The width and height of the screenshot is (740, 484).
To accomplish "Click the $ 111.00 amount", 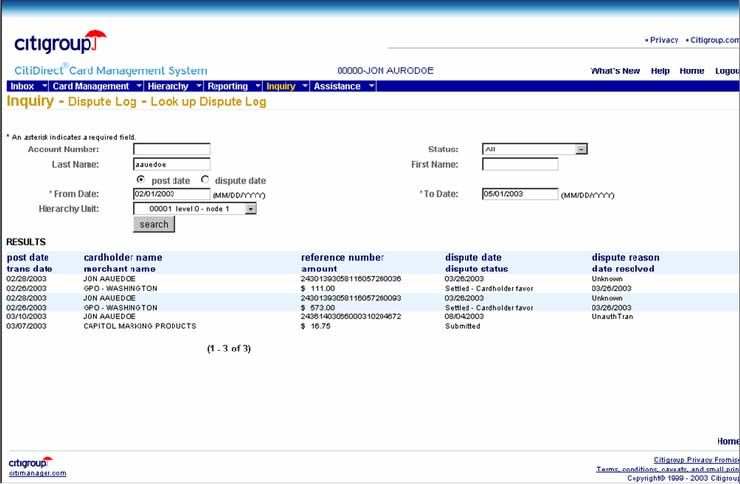I will pyautogui.click(x=318, y=288).
